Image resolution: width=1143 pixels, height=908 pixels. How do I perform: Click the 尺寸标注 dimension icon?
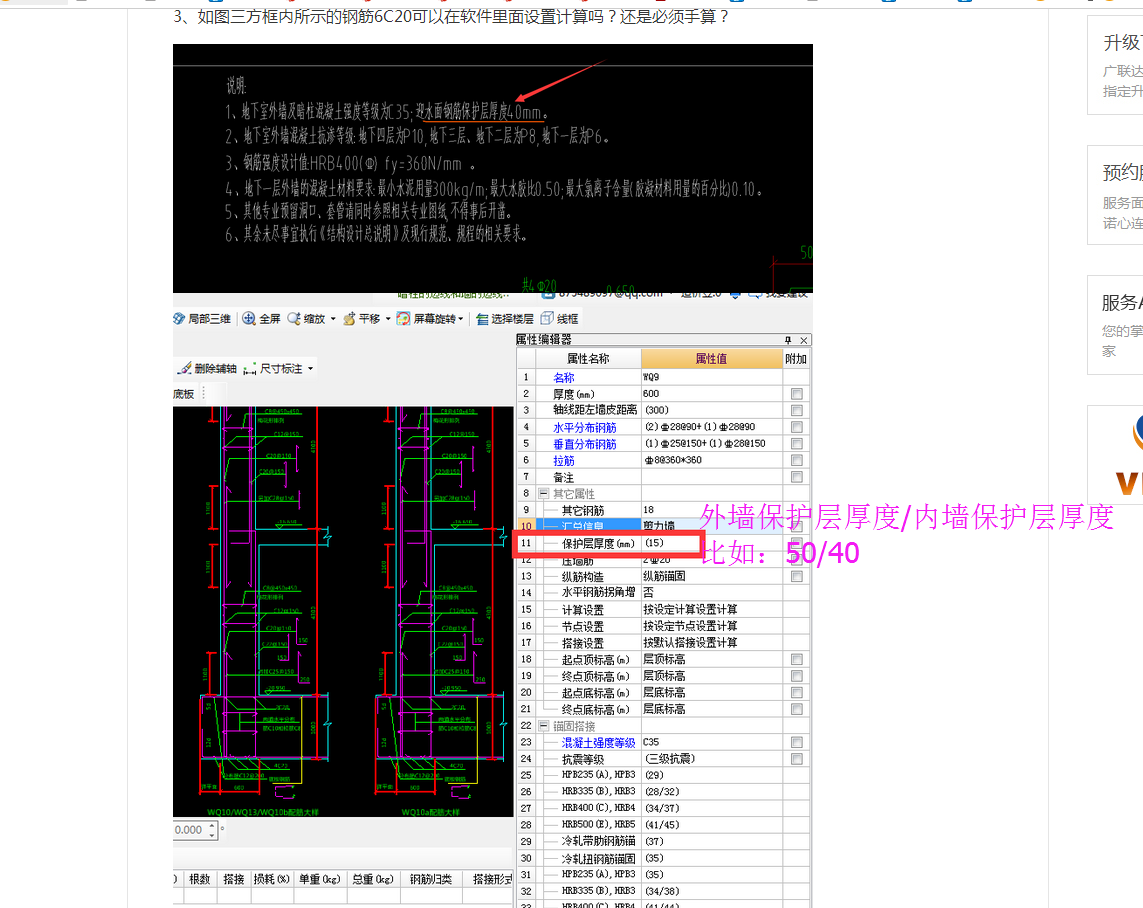[250, 369]
